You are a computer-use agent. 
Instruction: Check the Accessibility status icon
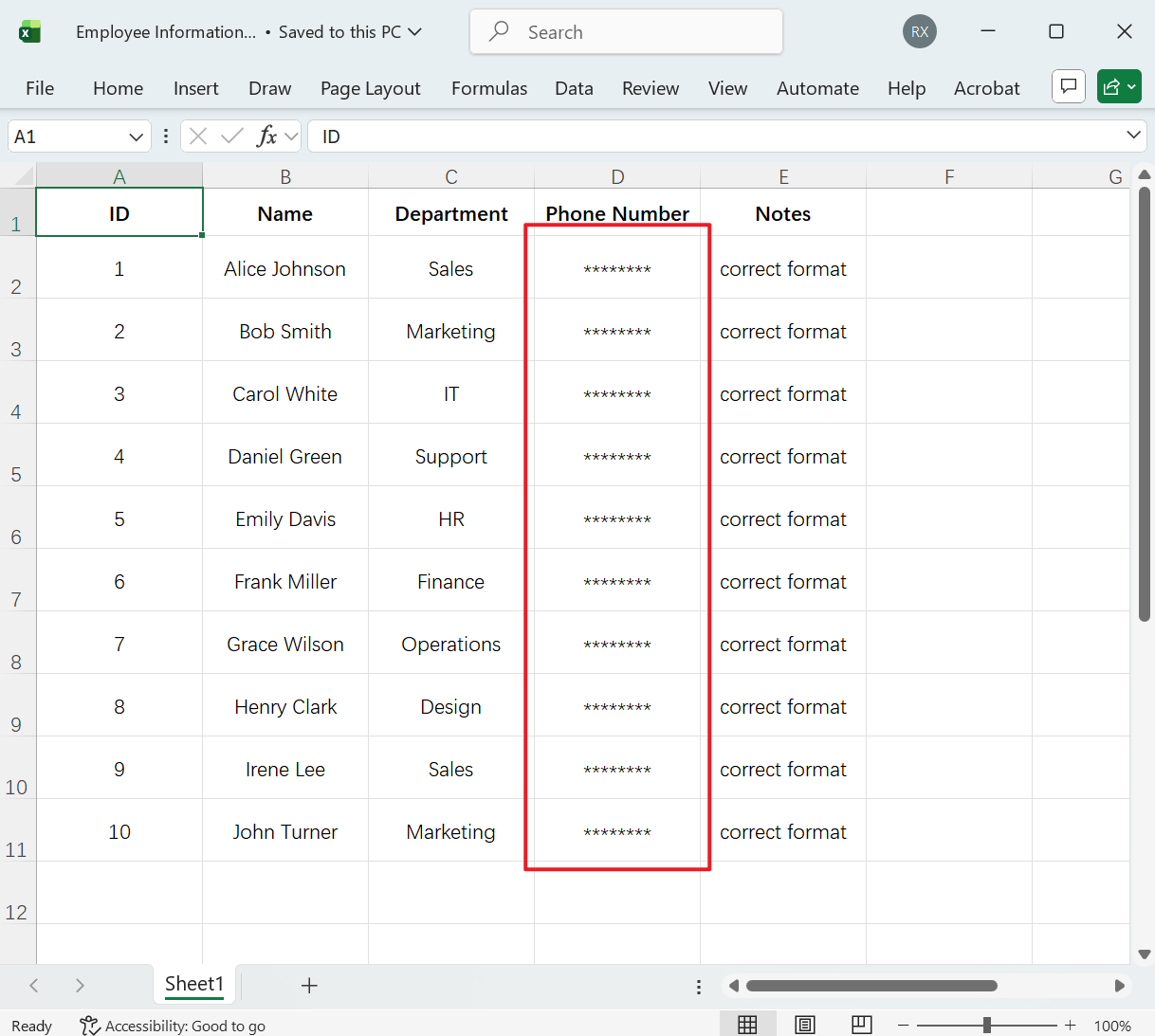click(x=88, y=1026)
